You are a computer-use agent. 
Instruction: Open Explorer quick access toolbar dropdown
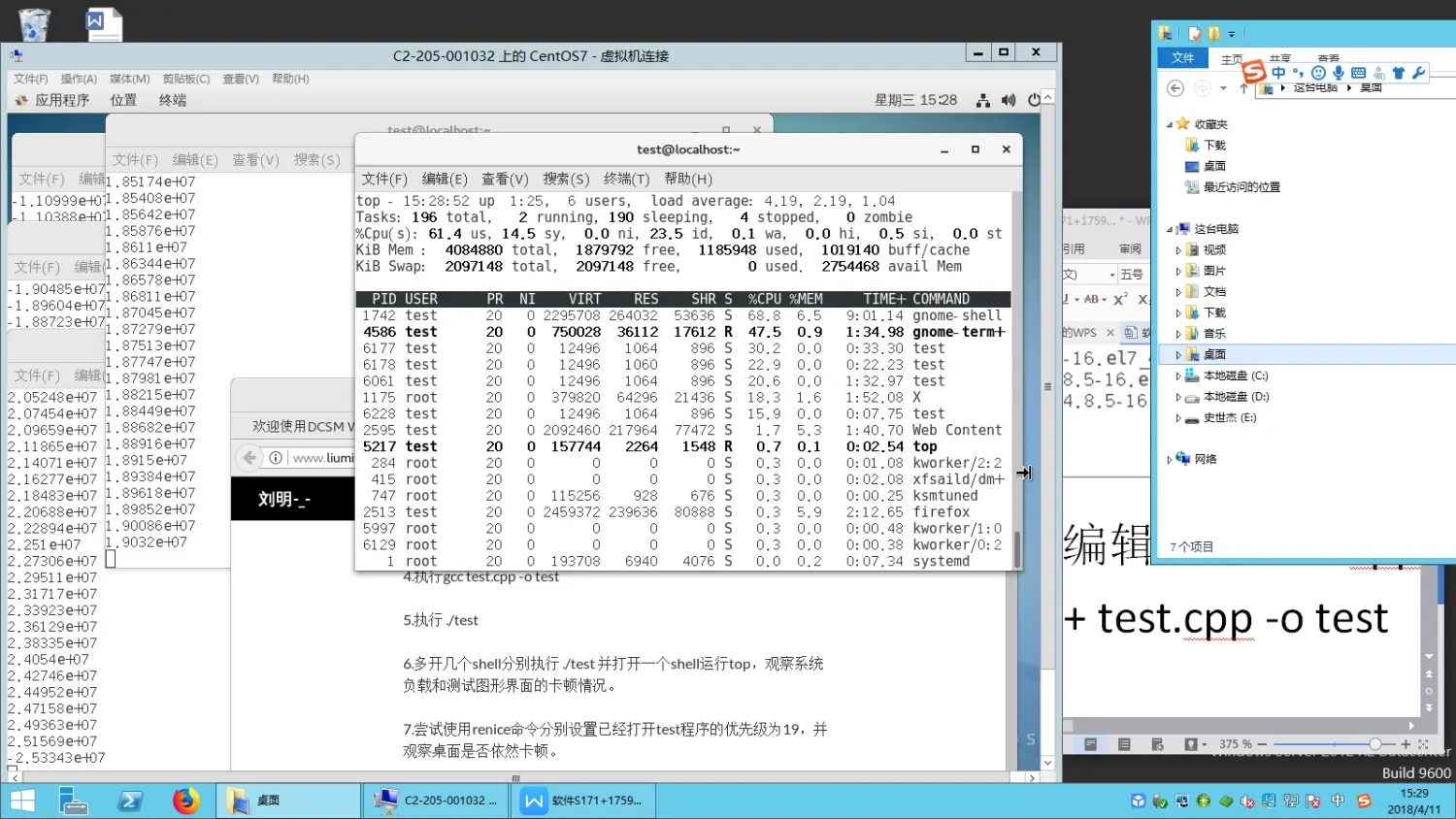pos(1232,33)
